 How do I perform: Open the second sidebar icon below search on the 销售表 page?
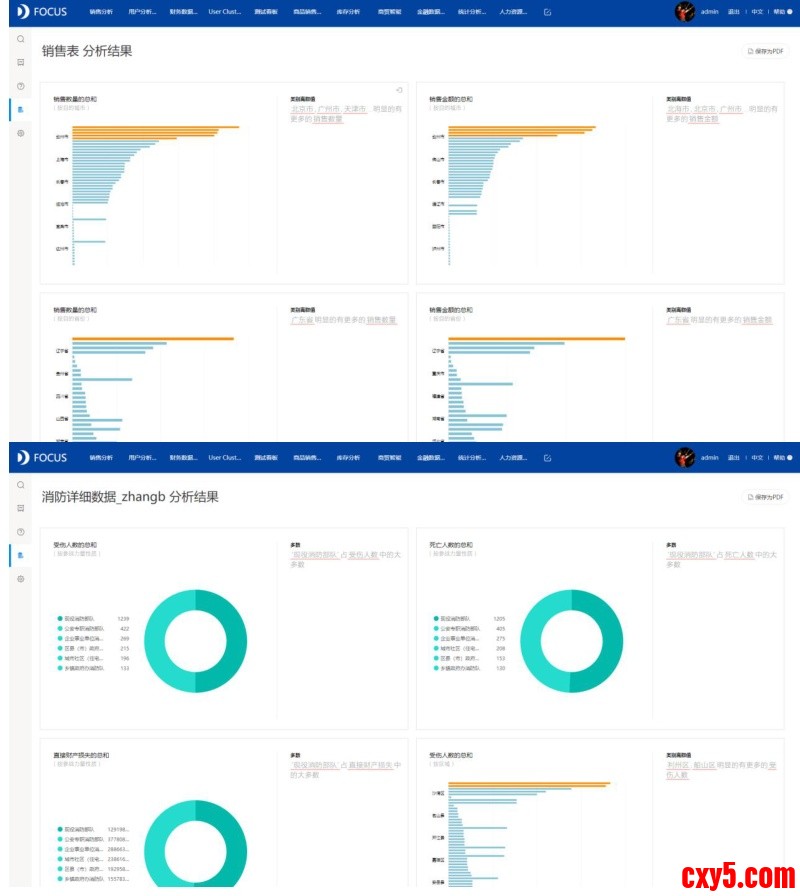pyautogui.click(x=21, y=62)
